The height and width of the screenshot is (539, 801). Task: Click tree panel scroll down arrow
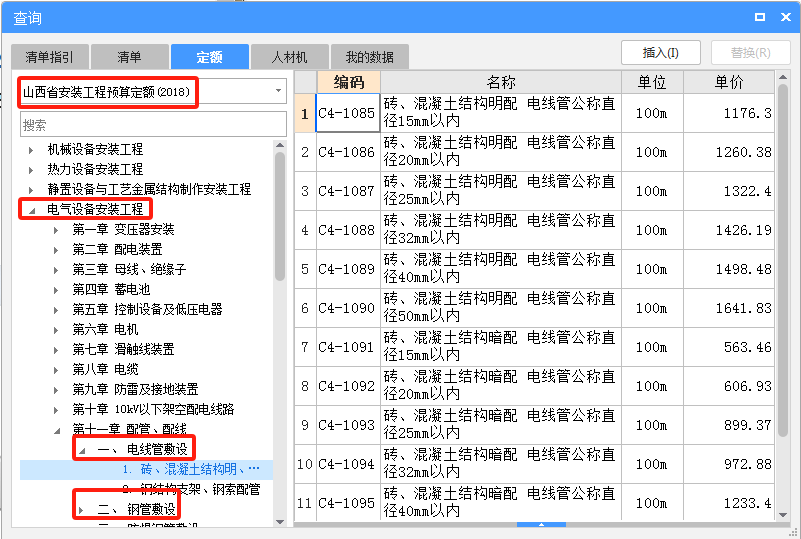click(x=280, y=522)
